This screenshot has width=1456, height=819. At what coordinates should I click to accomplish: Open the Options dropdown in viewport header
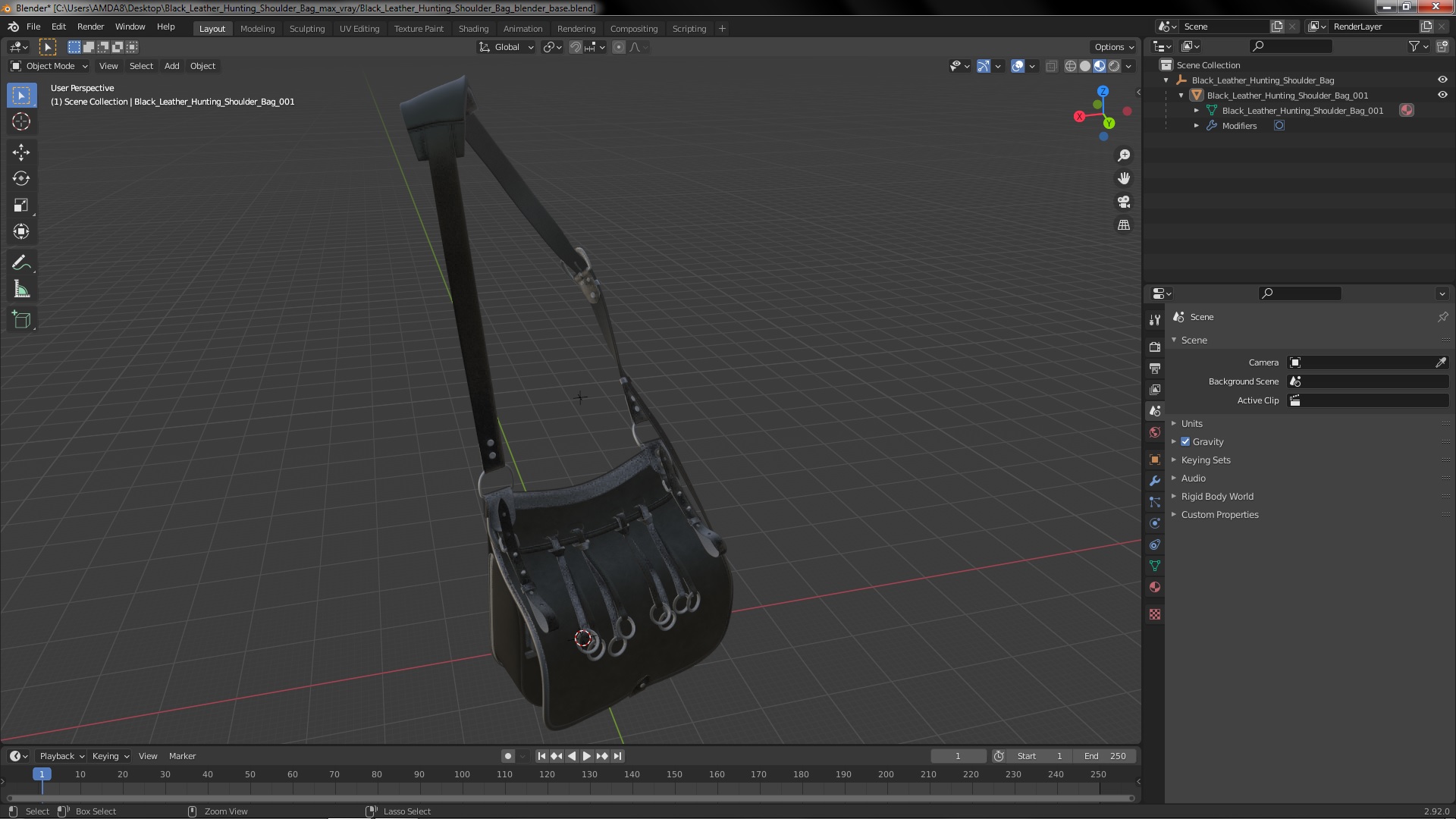[x=1113, y=47]
